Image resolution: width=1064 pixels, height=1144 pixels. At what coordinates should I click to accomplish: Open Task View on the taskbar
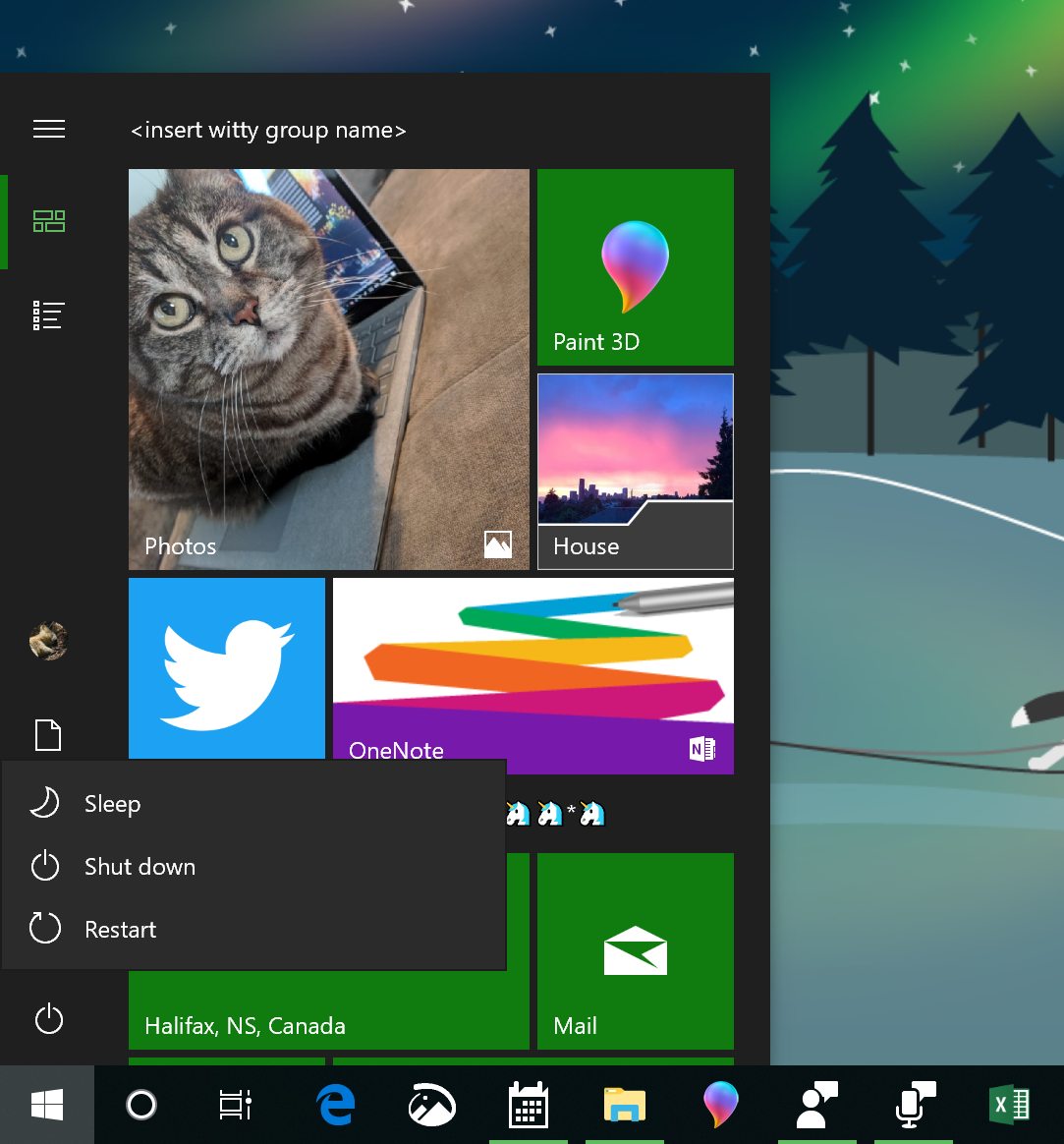point(233,1105)
